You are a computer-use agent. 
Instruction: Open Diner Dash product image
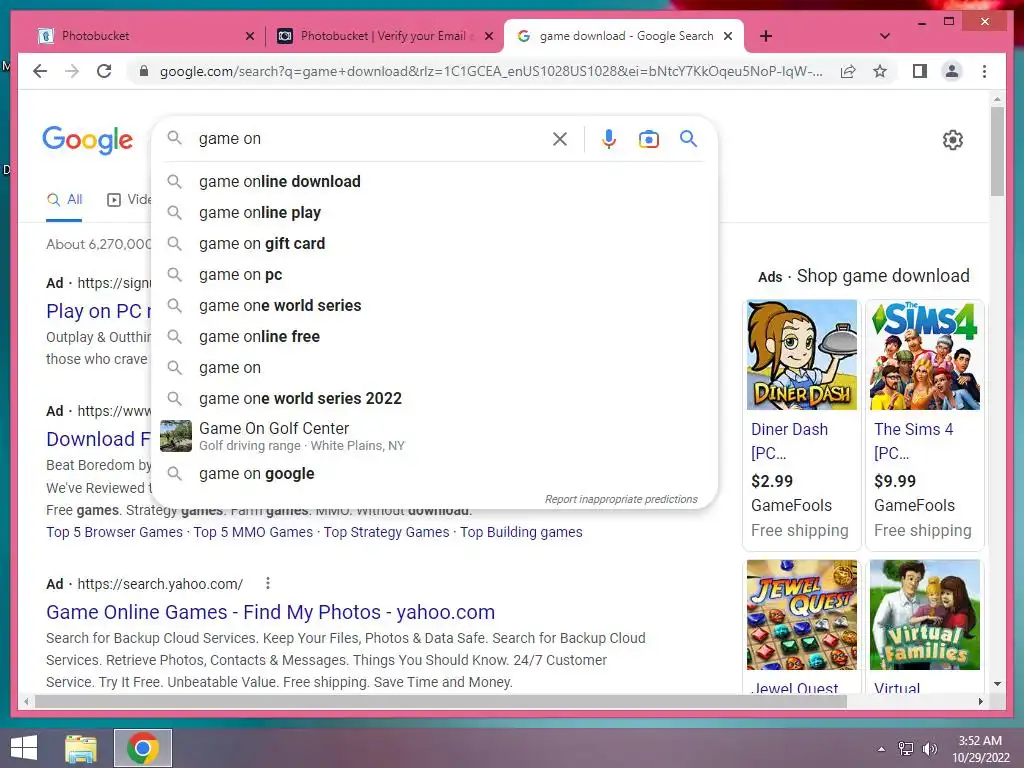(x=801, y=355)
